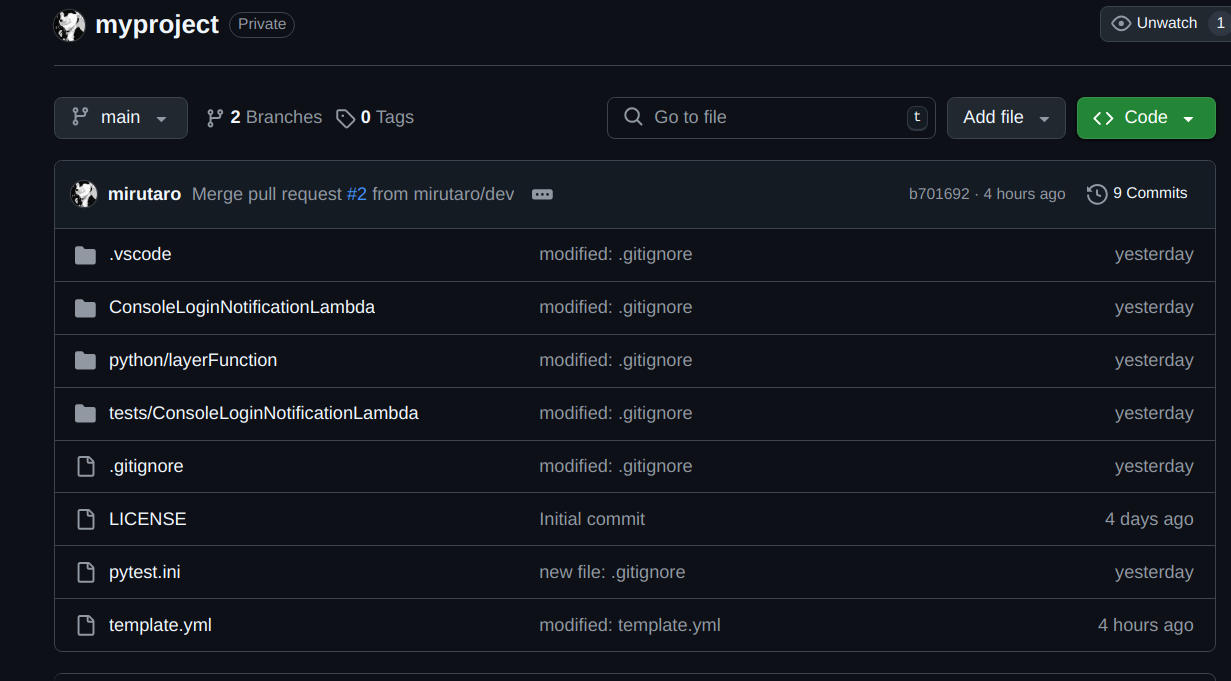
Task: Click the branch icon beside 2 Branches
Action: click(215, 117)
